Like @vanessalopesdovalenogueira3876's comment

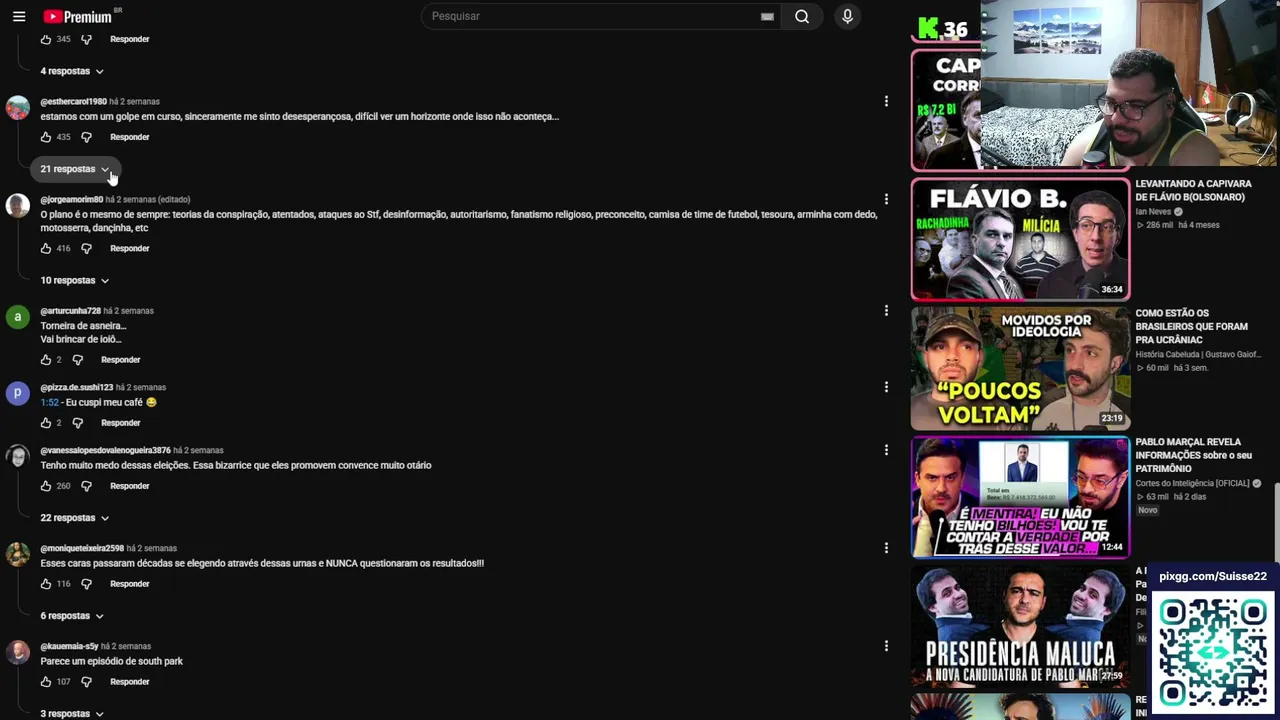(x=46, y=486)
